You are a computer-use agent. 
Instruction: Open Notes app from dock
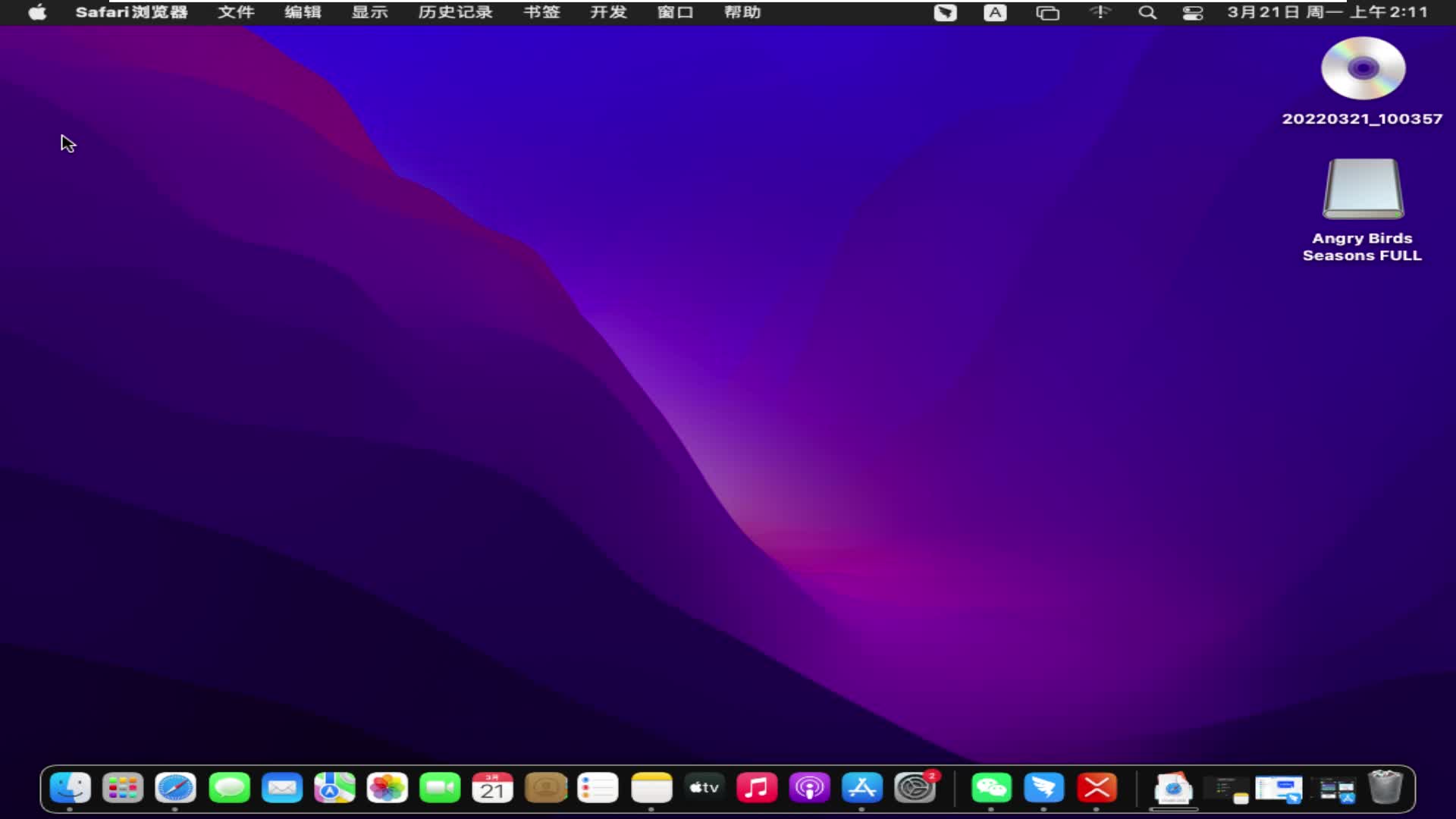point(651,789)
